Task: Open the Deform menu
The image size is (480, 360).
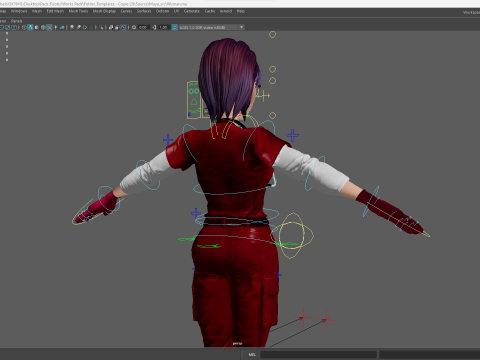Action: point(162,11)
